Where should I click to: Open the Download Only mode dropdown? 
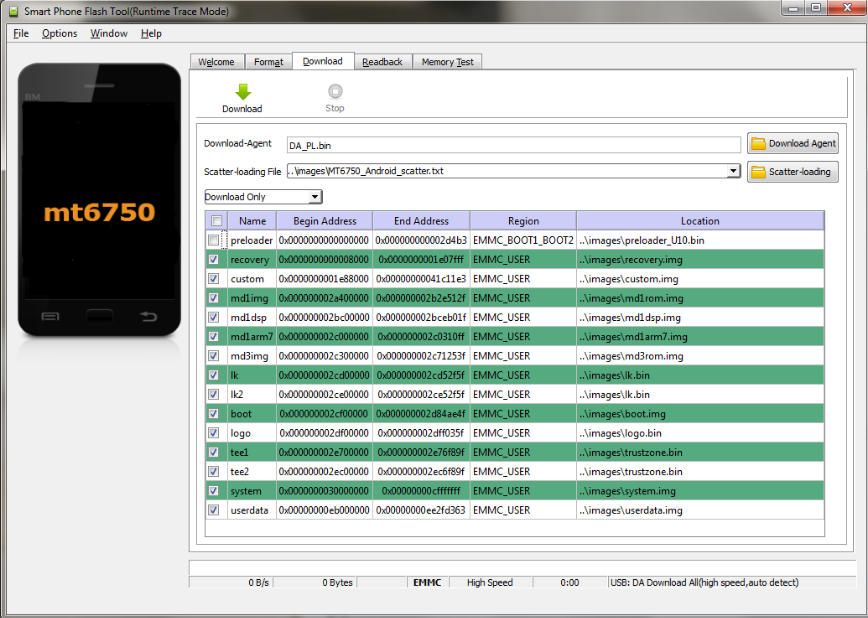263,197
